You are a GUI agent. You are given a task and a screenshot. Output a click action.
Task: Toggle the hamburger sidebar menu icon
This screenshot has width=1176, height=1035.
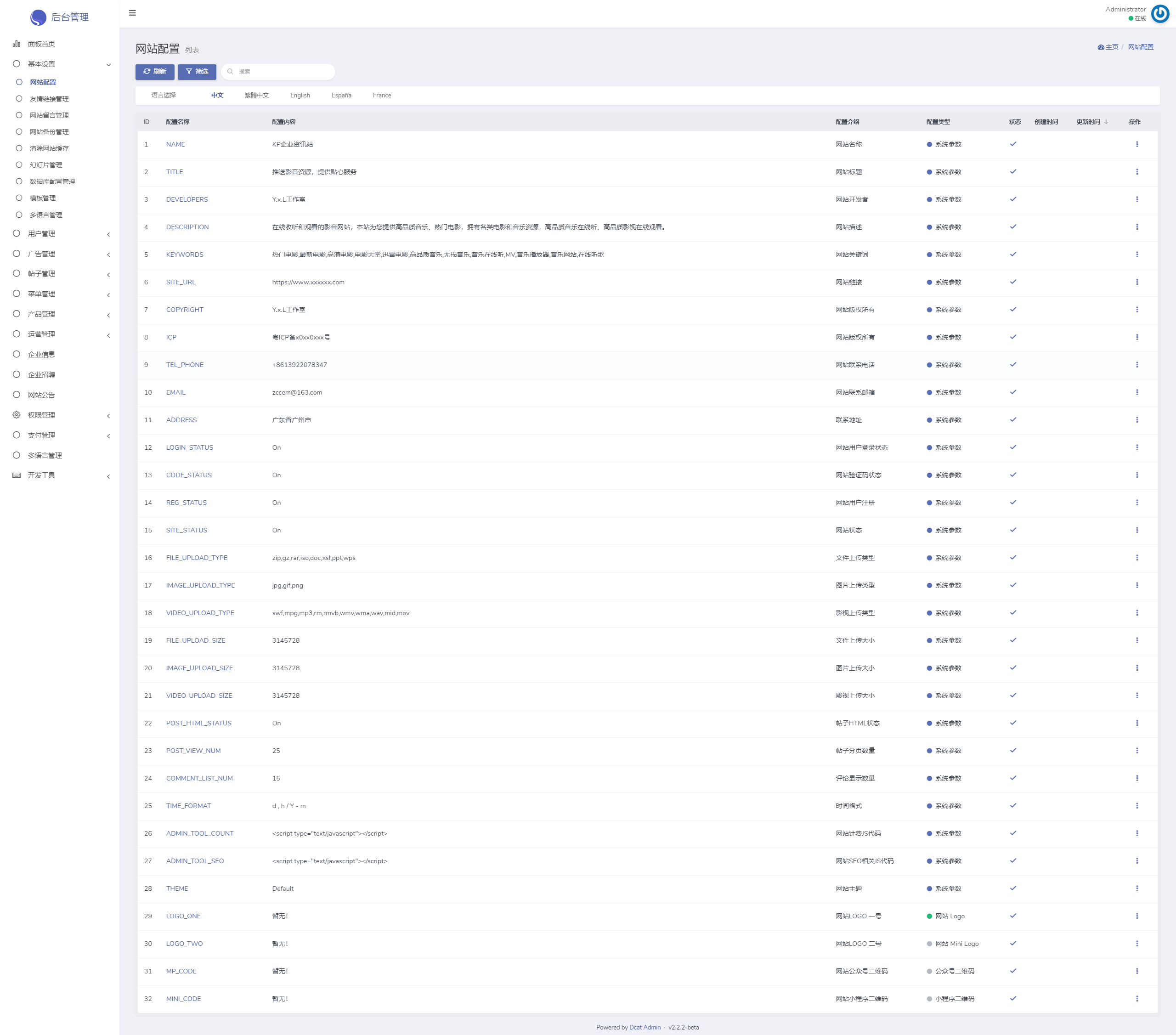pyautogui.click(x=132, y=13)
